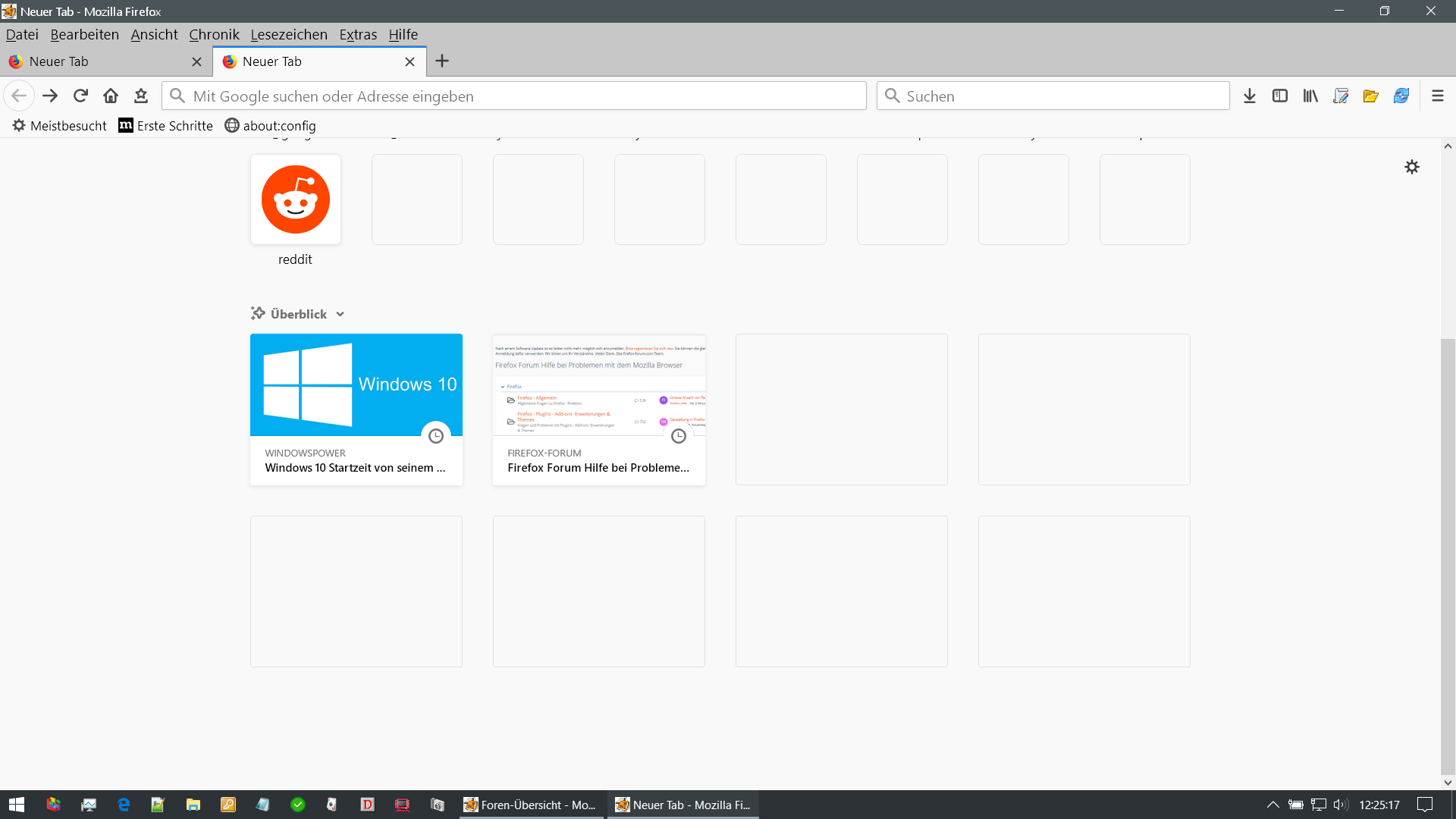Open the reddit top site tile
Image resolution: width=1456 pixels, height=819 pixels.
(x=296, y=200)
